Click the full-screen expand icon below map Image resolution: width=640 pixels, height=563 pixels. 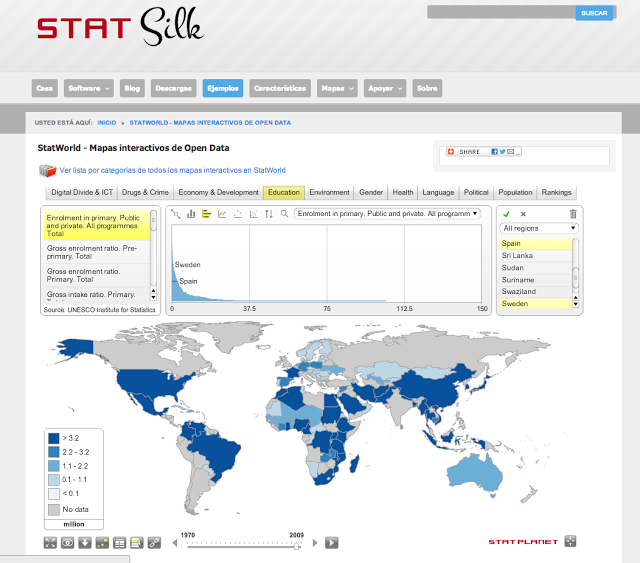[50, 543]
